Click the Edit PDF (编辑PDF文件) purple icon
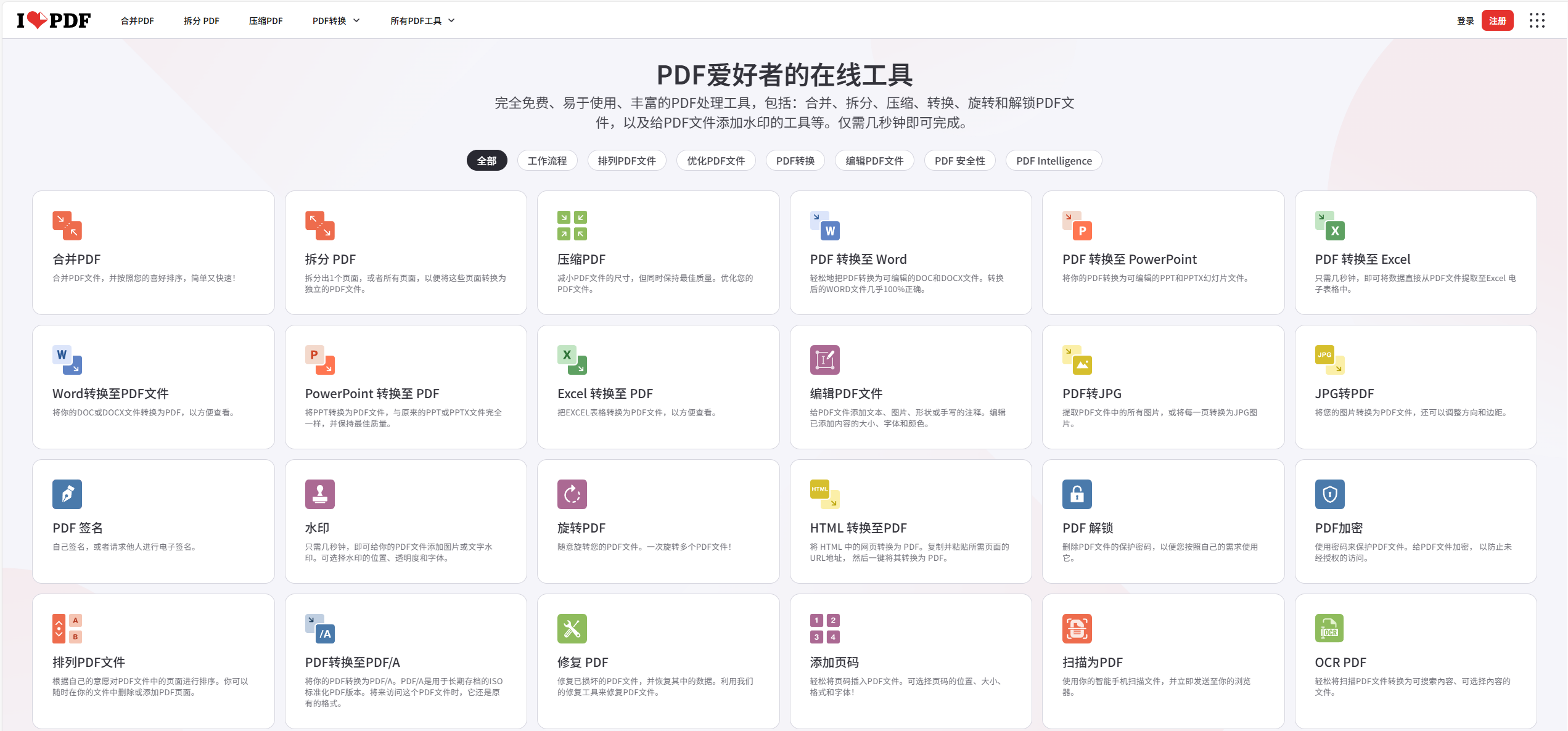Image resolution: width=1568 pixels, height=731 pixels. tap(824, 360)
